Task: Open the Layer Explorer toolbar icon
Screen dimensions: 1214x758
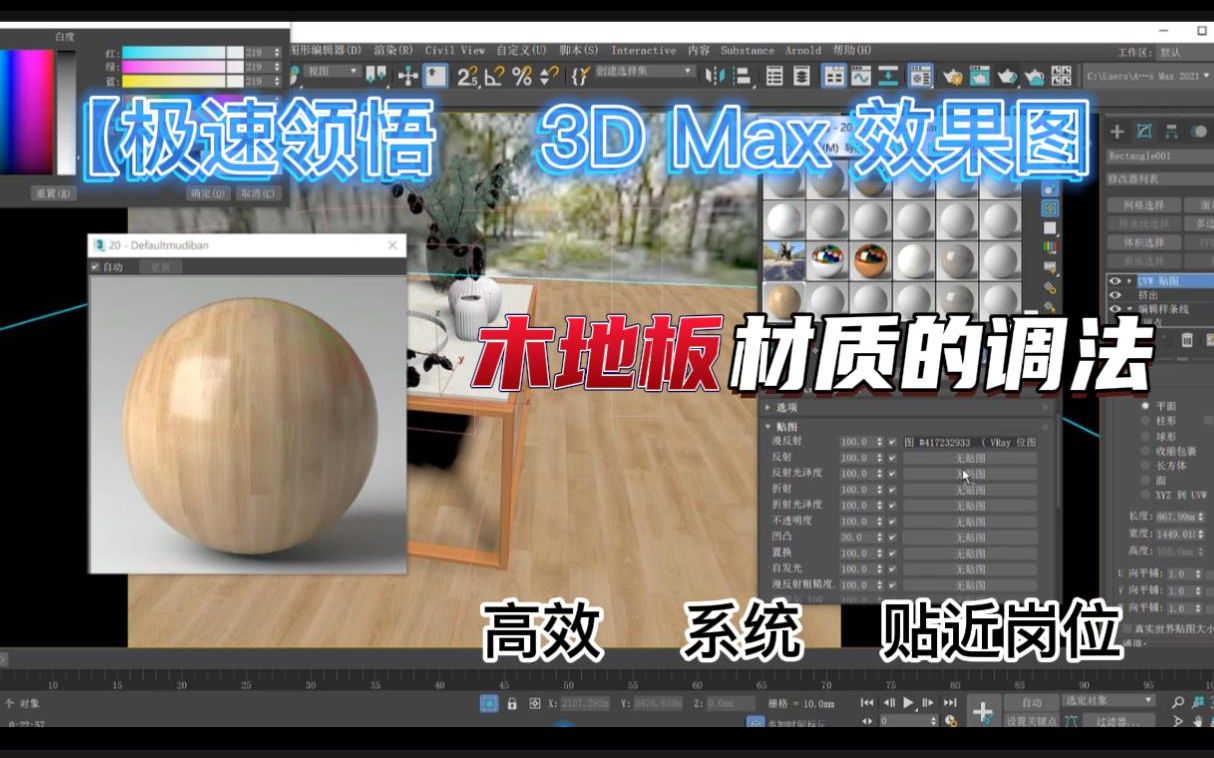Action: (x=802, y=73)
